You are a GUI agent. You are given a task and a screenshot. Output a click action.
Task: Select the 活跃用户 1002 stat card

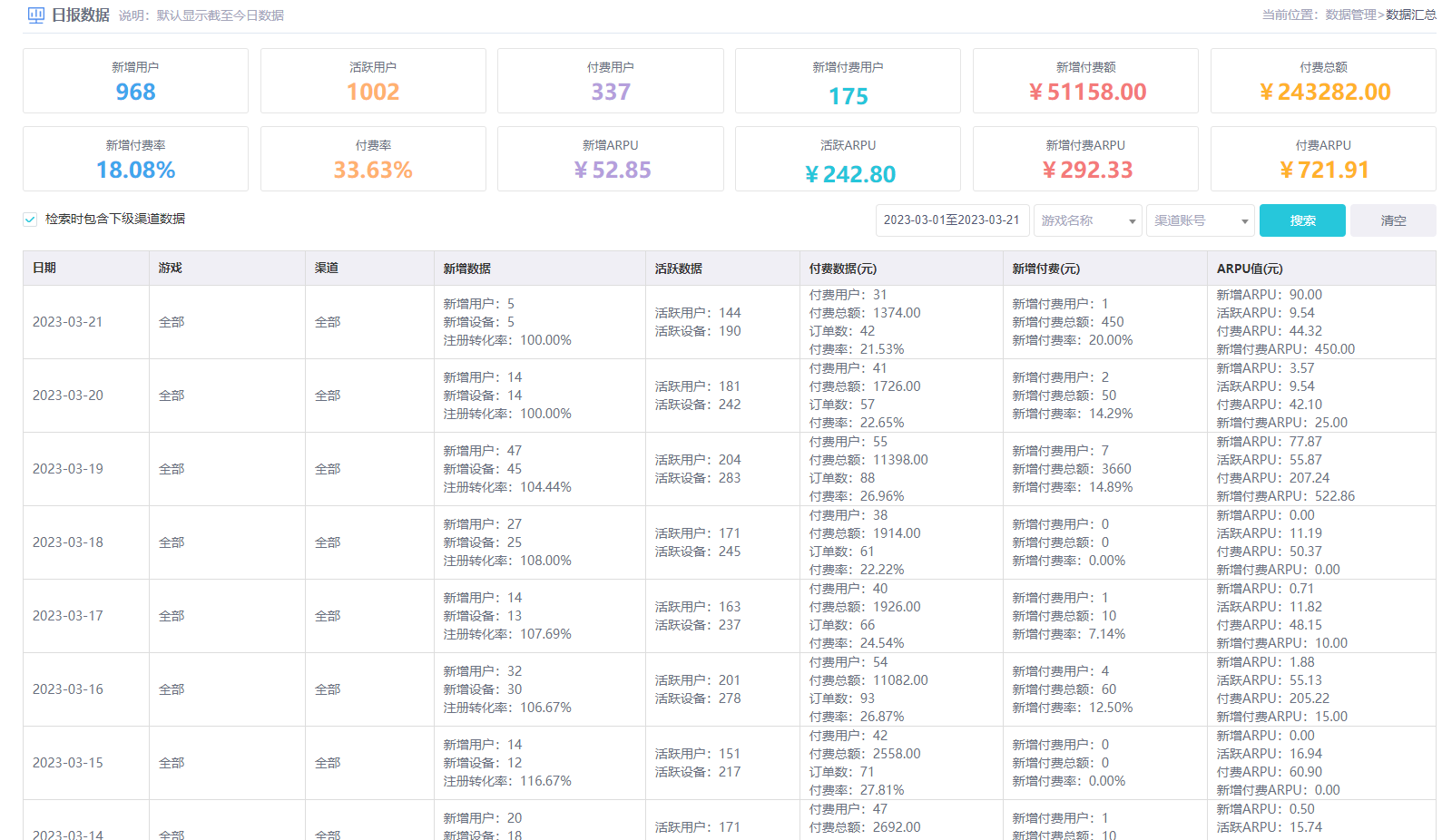[x=373, y=81]
